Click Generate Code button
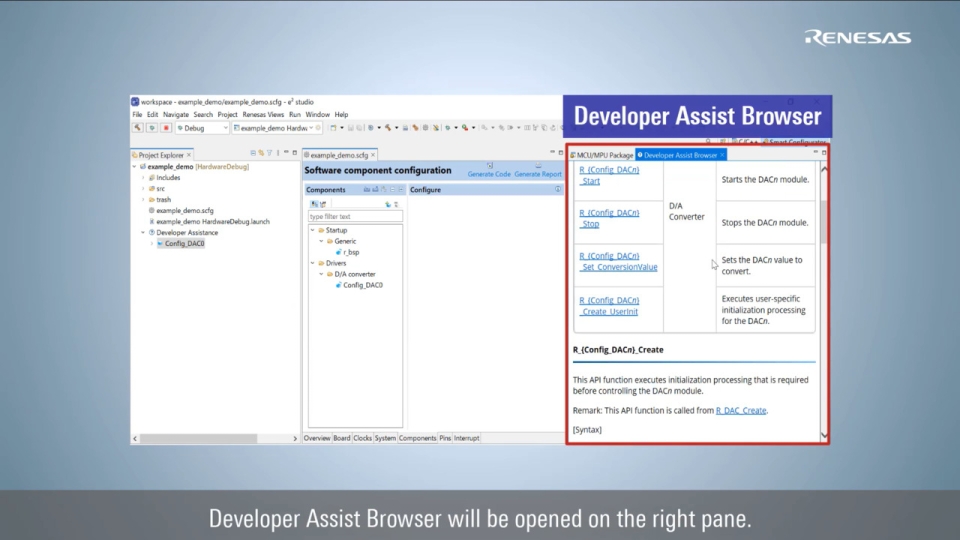 [x=489, y=171]
